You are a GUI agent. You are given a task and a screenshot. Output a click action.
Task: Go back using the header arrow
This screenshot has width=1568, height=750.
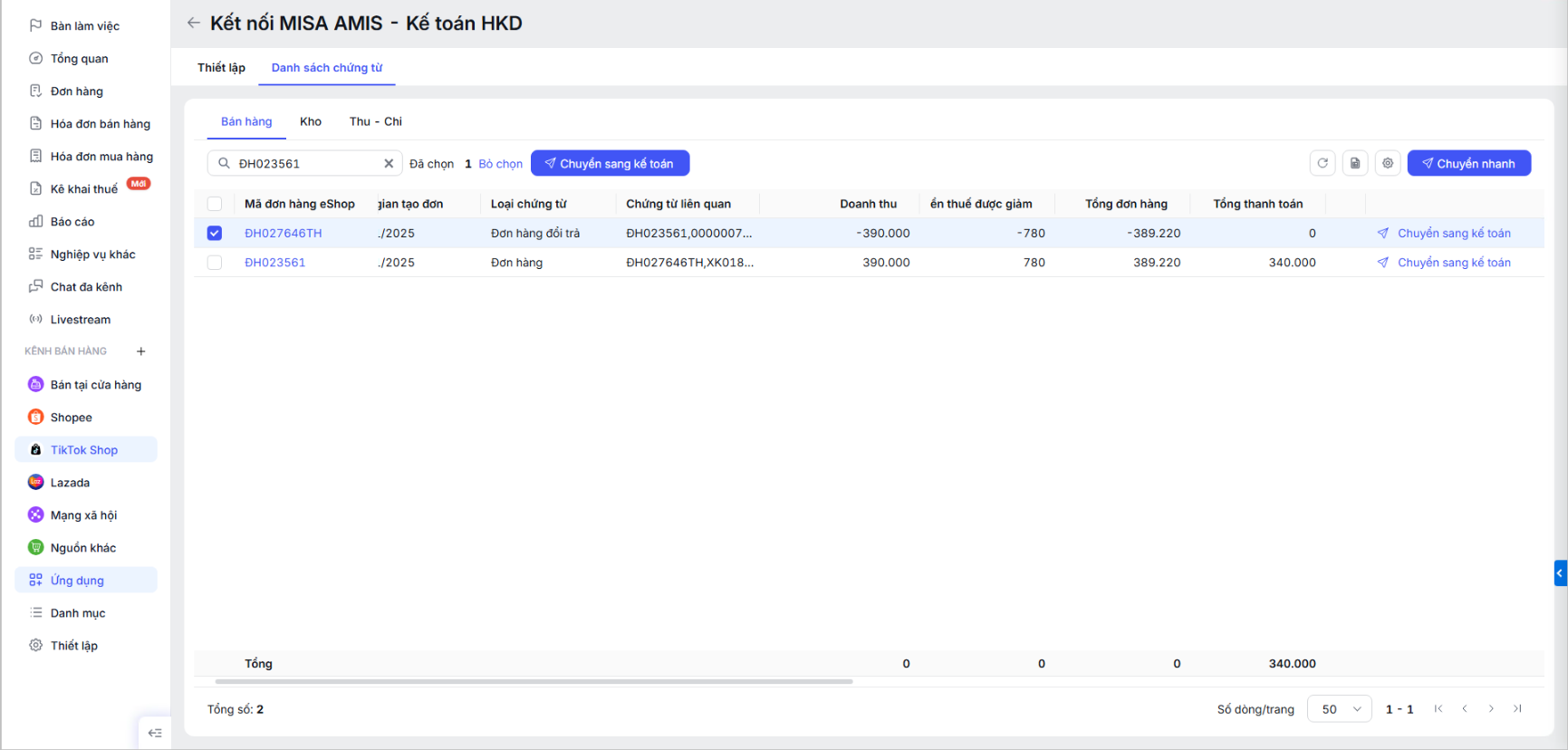[x=193, y=23]
